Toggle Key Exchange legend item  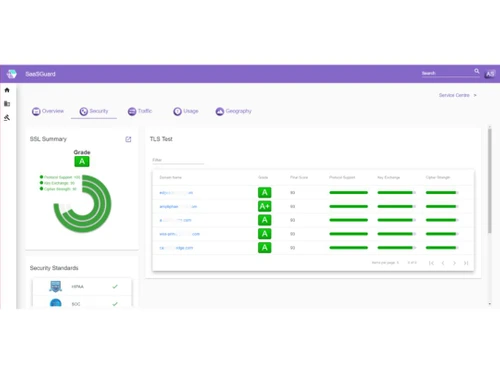[x=57, y=183]
